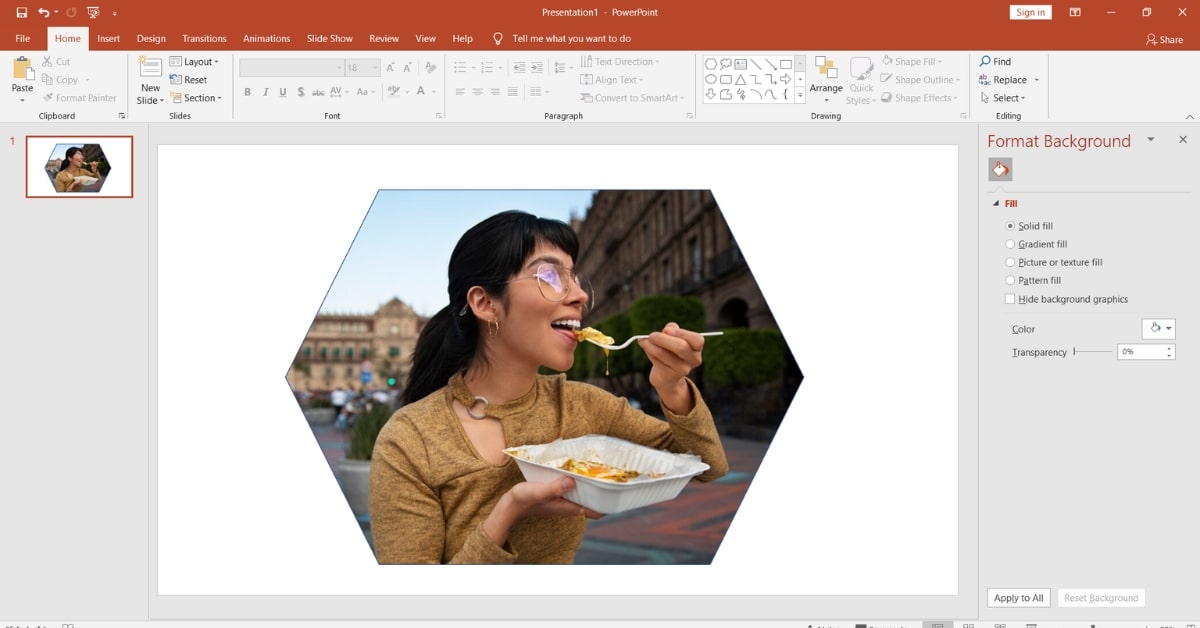Open Quick Styles gallery
1200x628 pixels.
pyautogui.click(x=861, y=80)
